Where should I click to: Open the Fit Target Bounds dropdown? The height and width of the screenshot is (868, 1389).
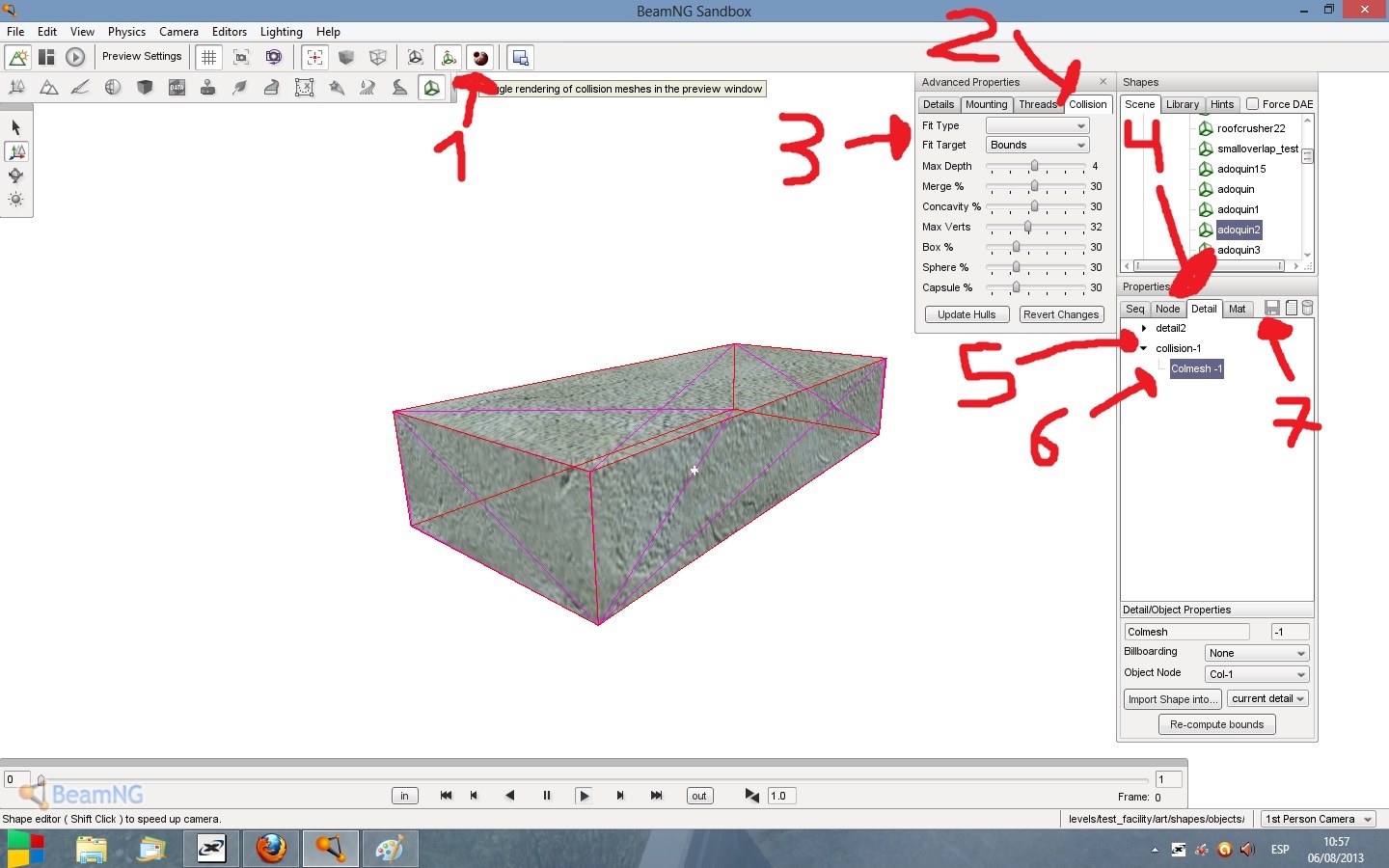pos(1038,145)
